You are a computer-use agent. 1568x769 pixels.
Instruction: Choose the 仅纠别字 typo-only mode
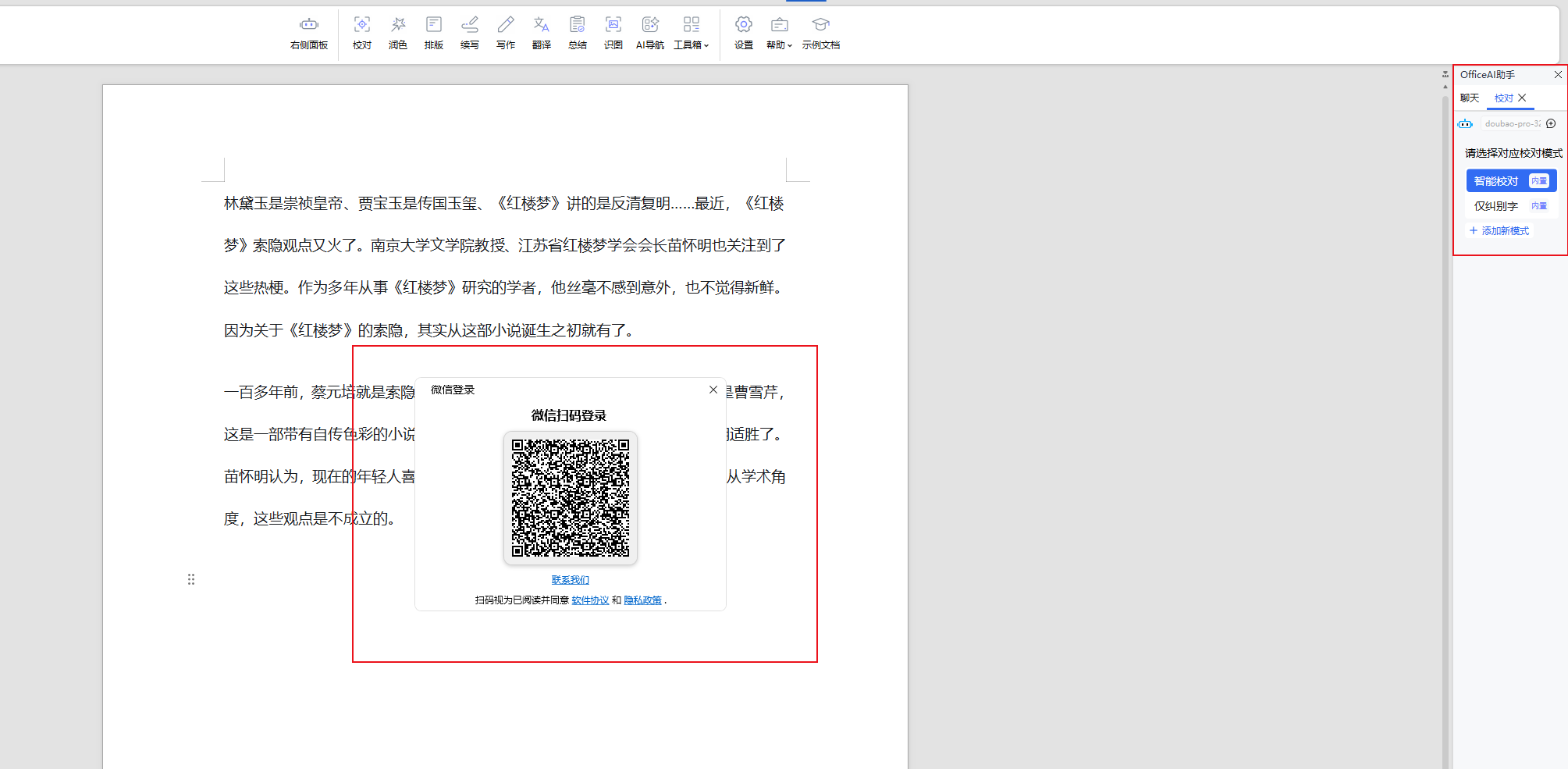1496,206
